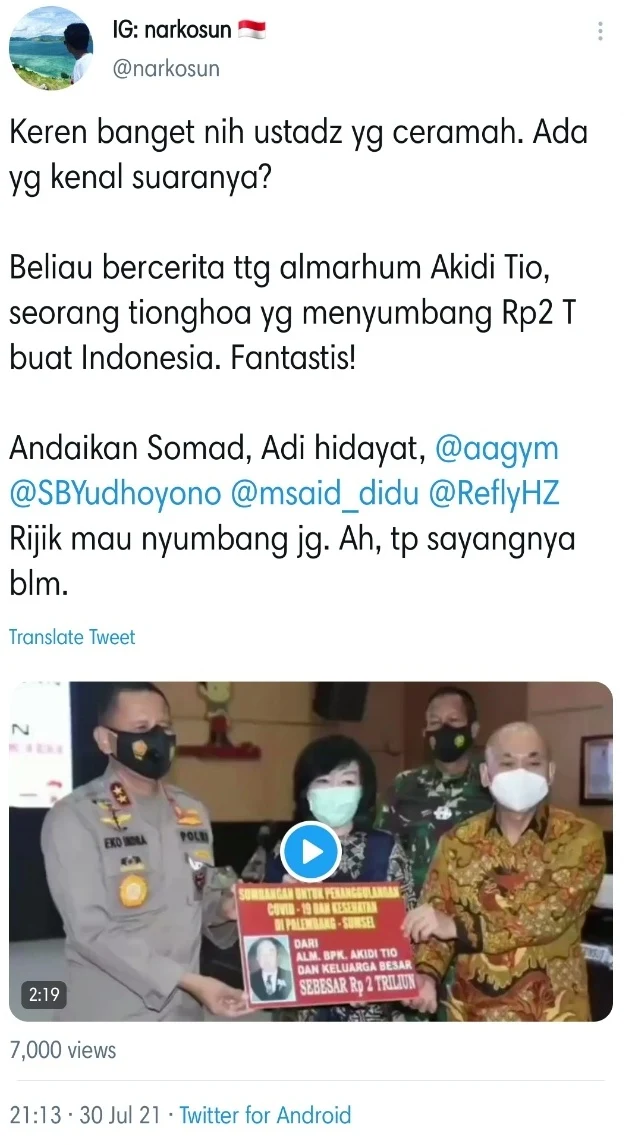Open the @msaid_didu mention link
This screenshot has height=1145, width=624.
click(x=325, y=494)
